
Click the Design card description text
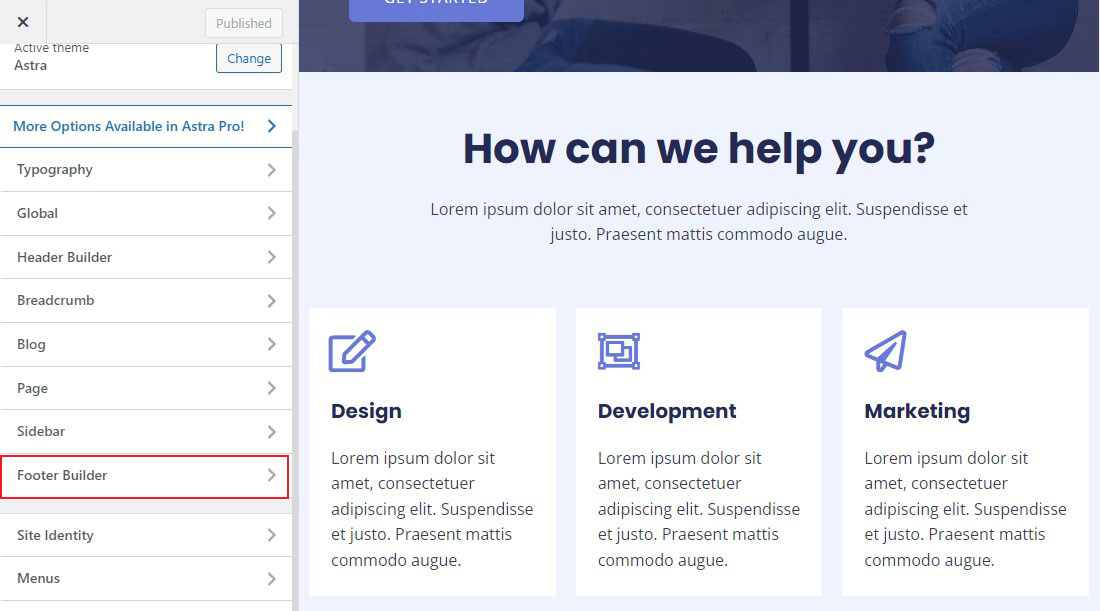tap(432, 509)
